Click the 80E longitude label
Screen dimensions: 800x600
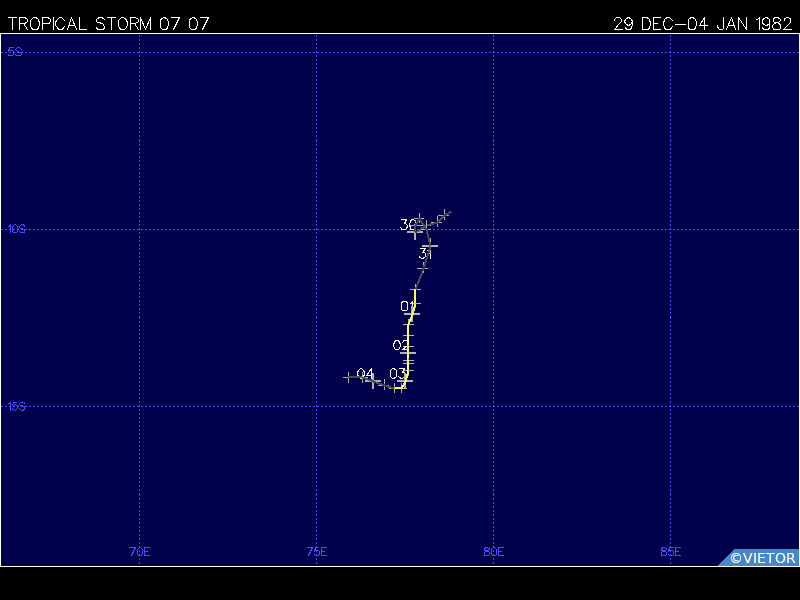coord(493,551)
